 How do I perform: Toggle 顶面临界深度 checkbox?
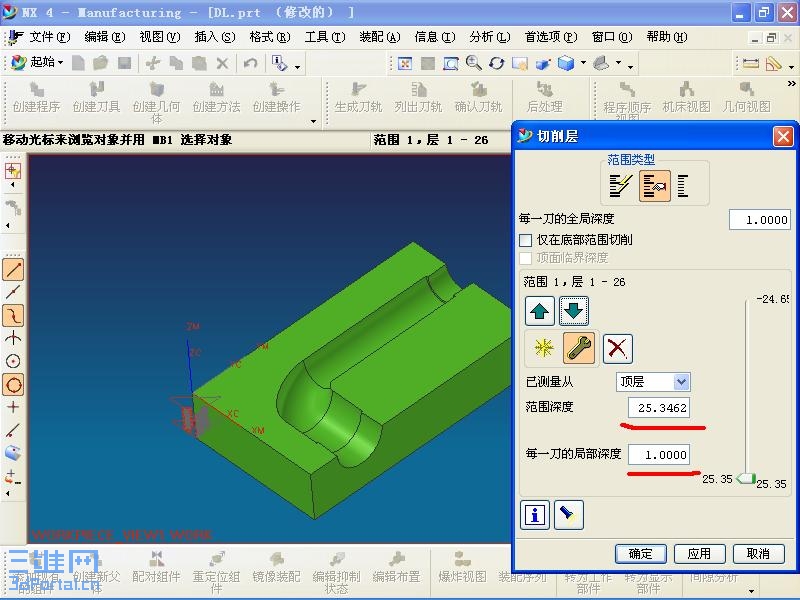tap(526, 258)
